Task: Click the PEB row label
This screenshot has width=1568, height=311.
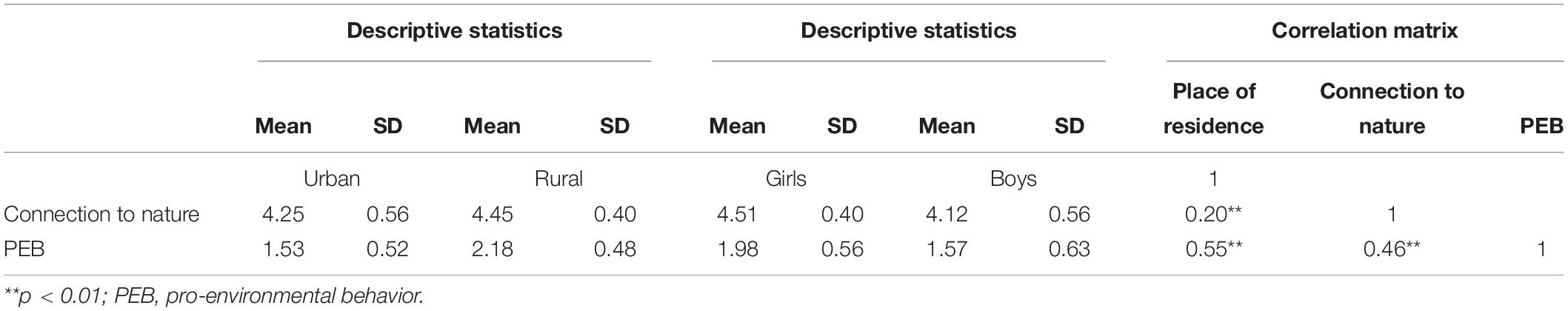Action: tap(24, 249)
